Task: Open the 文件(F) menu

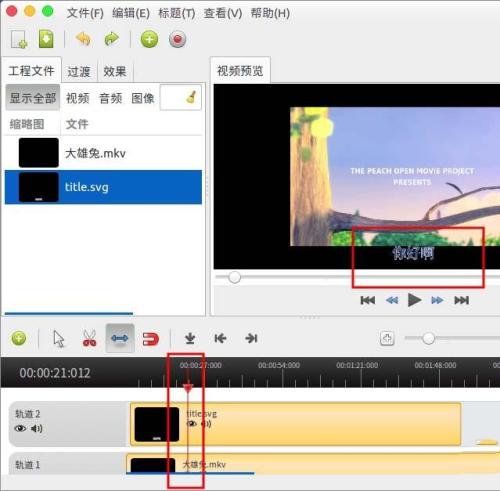Action: pyautogui.click(x=85, y=13)
